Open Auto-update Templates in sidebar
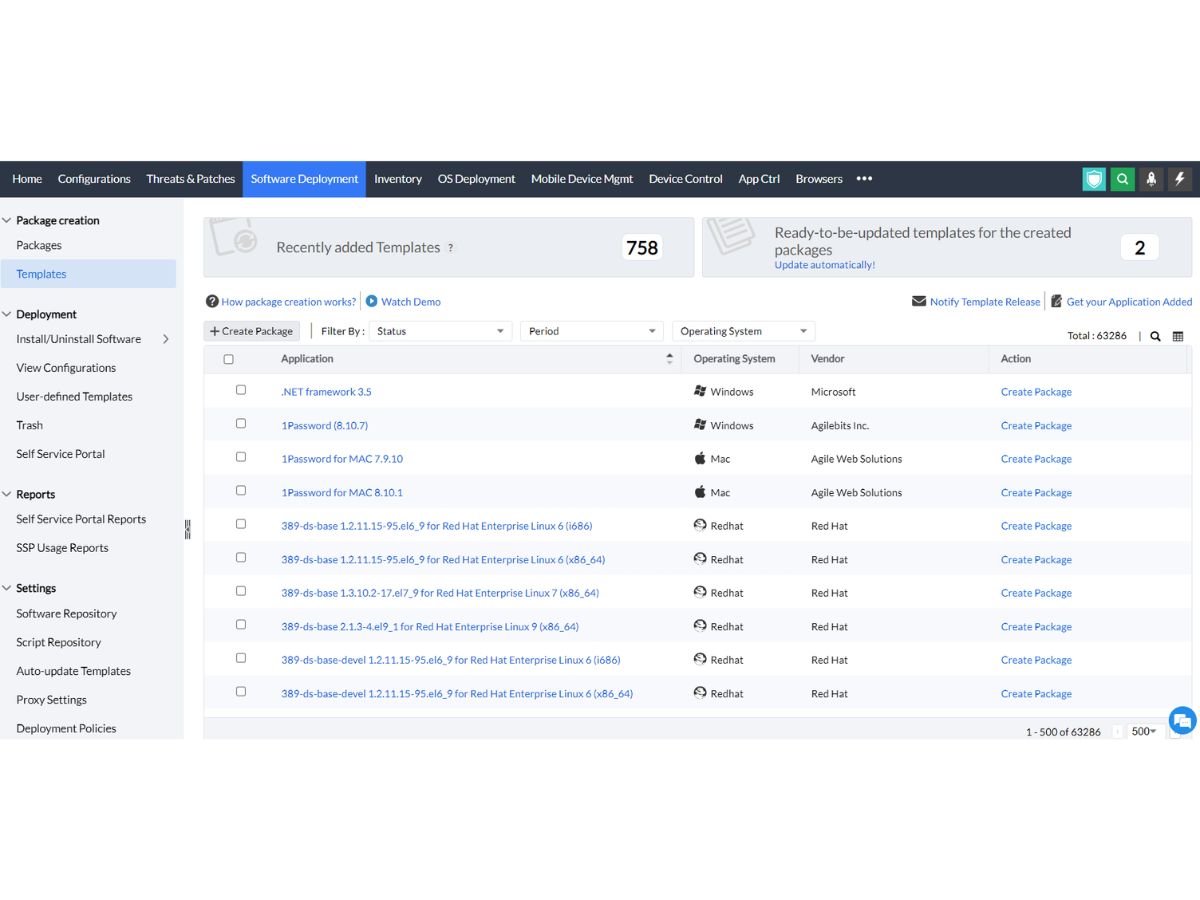1200x900 pixels. [73, 671]
